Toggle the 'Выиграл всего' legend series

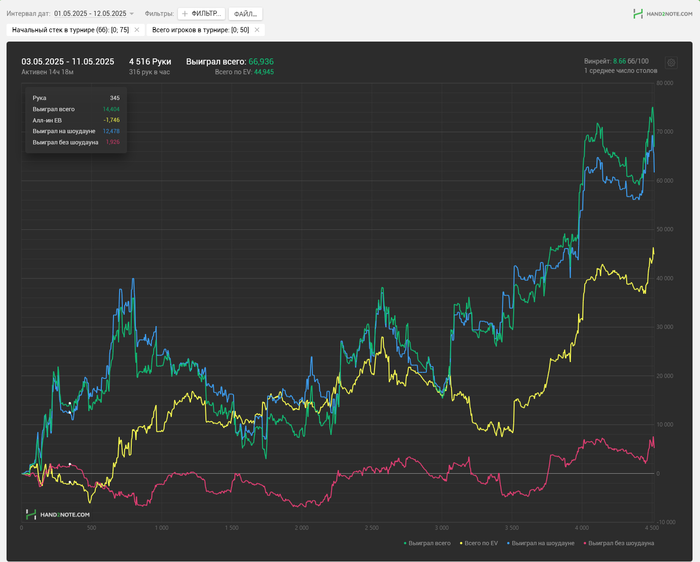430,542
